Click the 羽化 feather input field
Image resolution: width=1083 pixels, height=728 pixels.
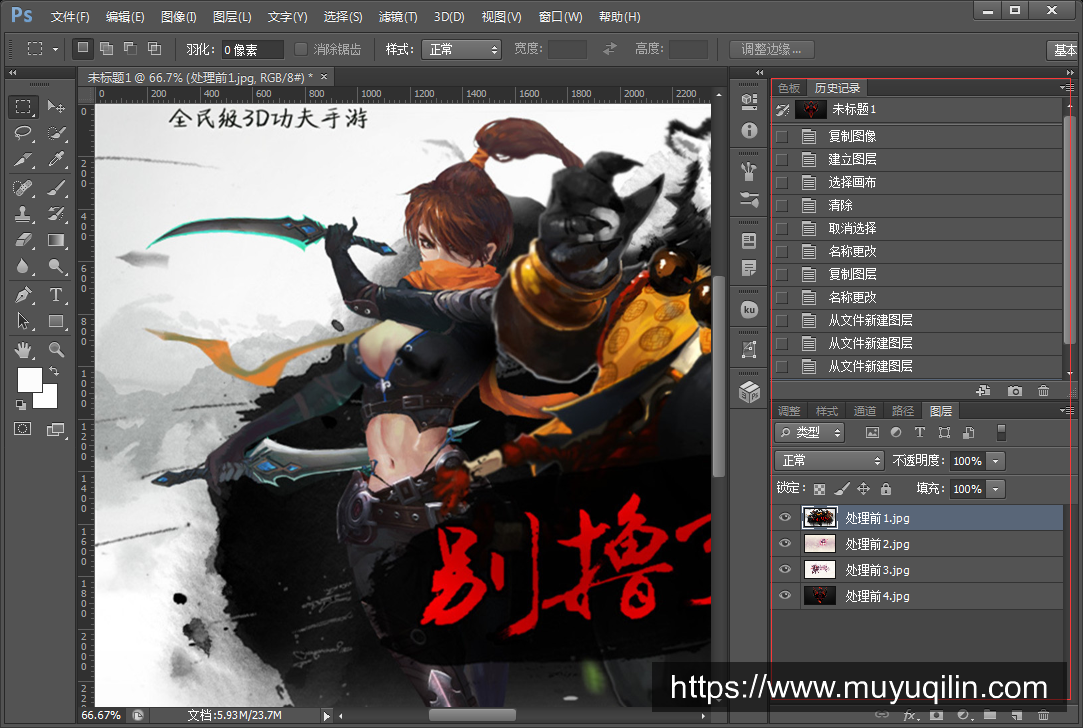253,50
